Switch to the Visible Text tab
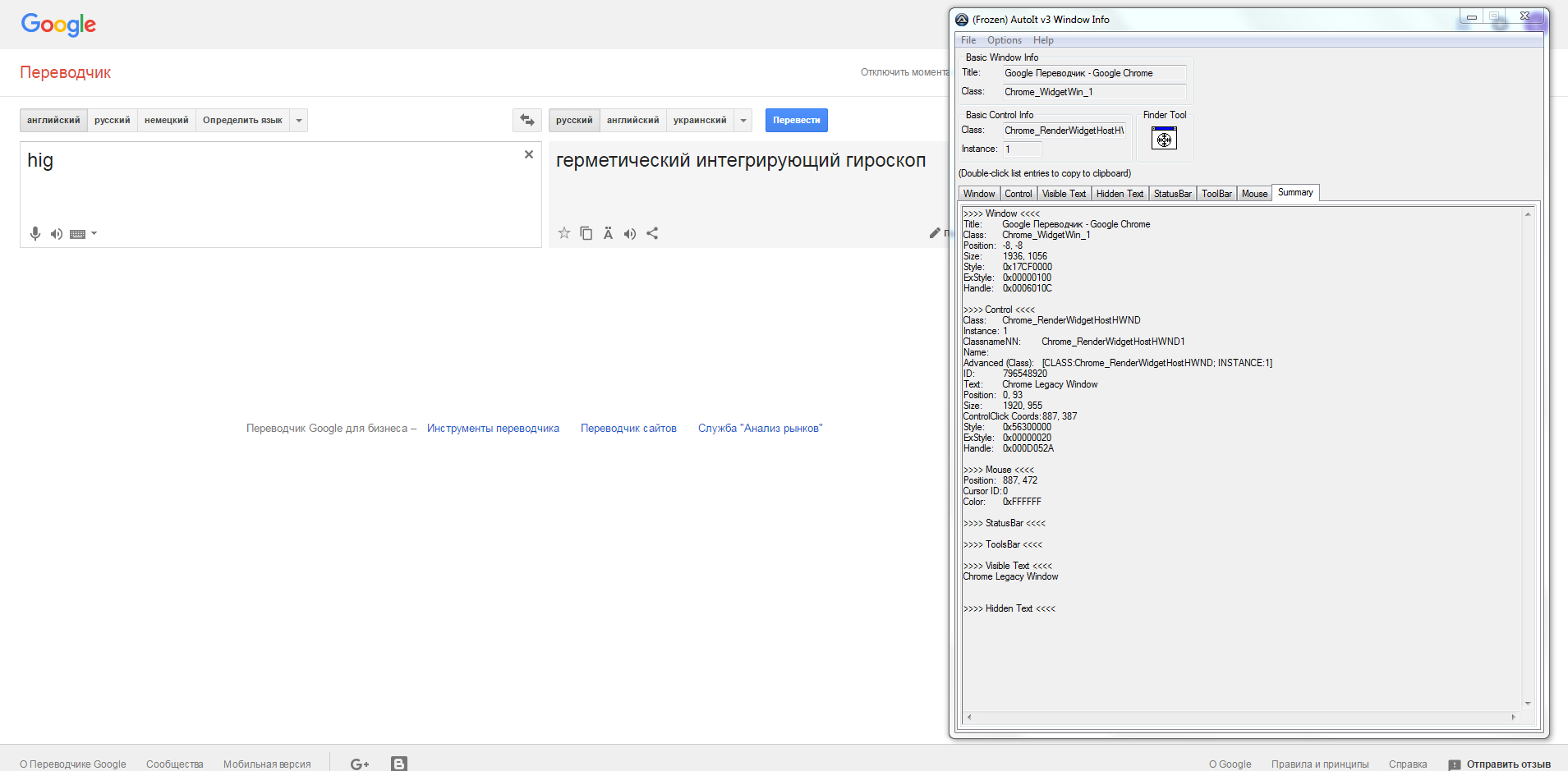This screenshot has width=1568, height=771. click(1064, 194)
